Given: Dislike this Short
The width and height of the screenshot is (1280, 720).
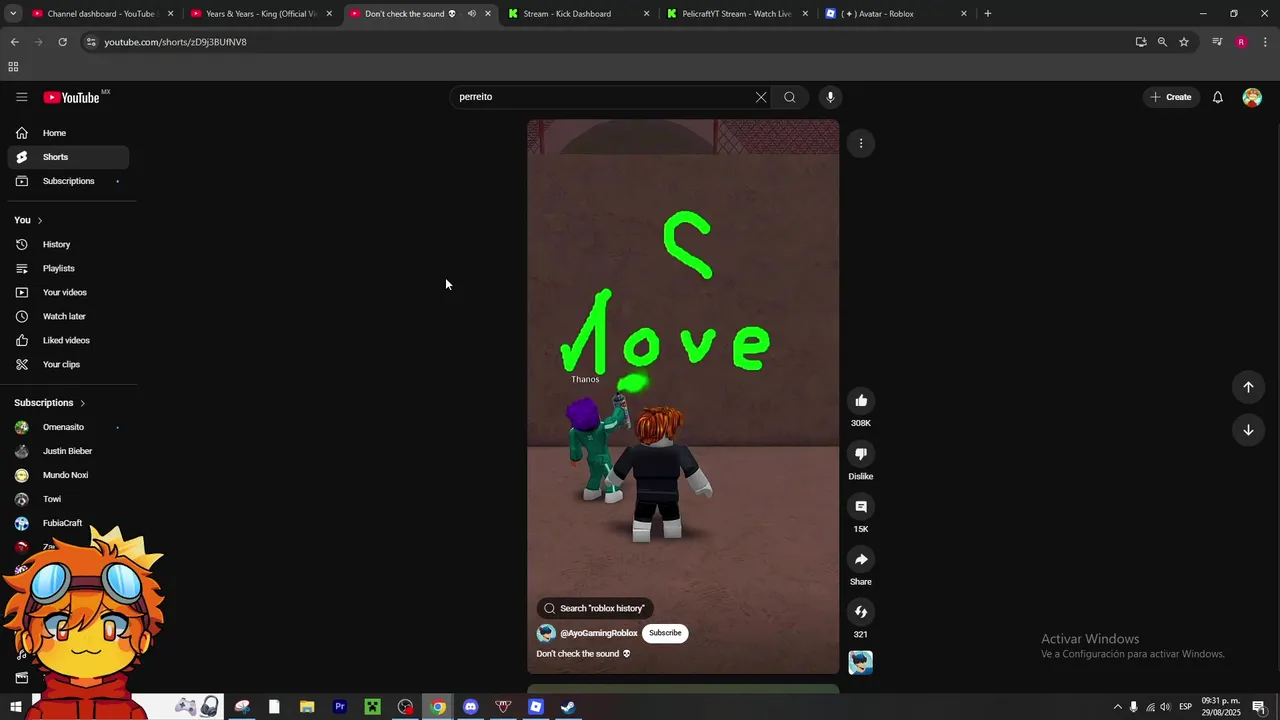Looking at the screenshot, I should tap(861, 454).
